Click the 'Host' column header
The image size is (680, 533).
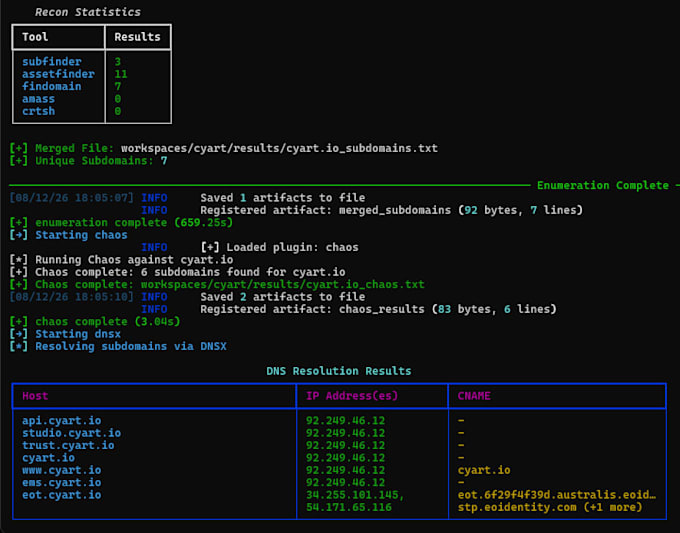point(35,396)
